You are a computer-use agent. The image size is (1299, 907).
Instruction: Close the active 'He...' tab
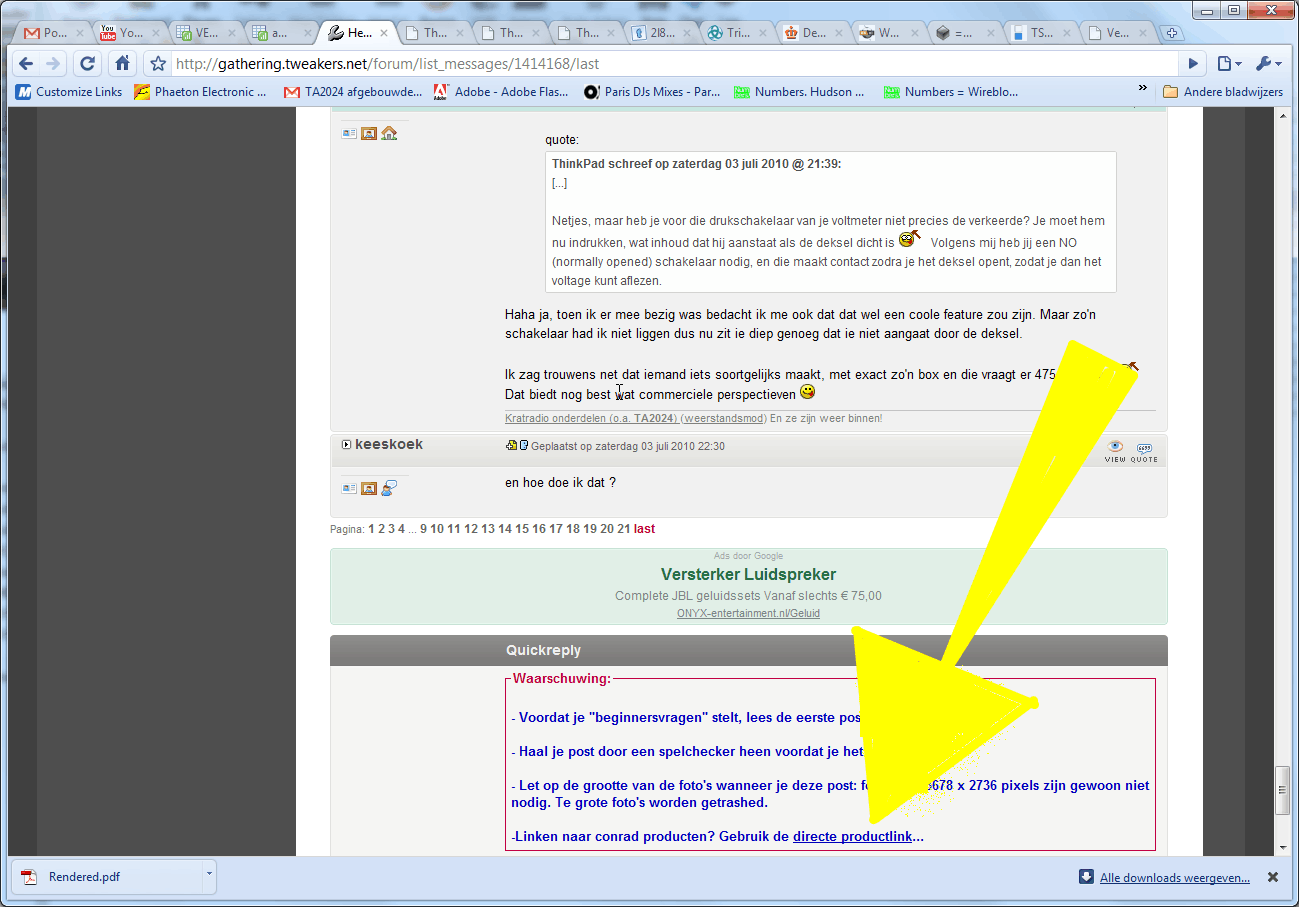point(384,33)
